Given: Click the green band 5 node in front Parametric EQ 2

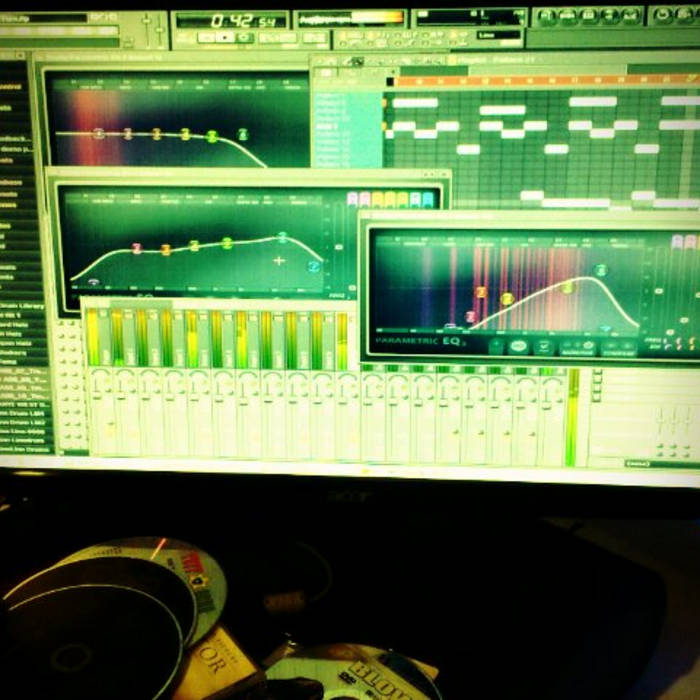Looking at the screenshot, I should pos(600,270).
